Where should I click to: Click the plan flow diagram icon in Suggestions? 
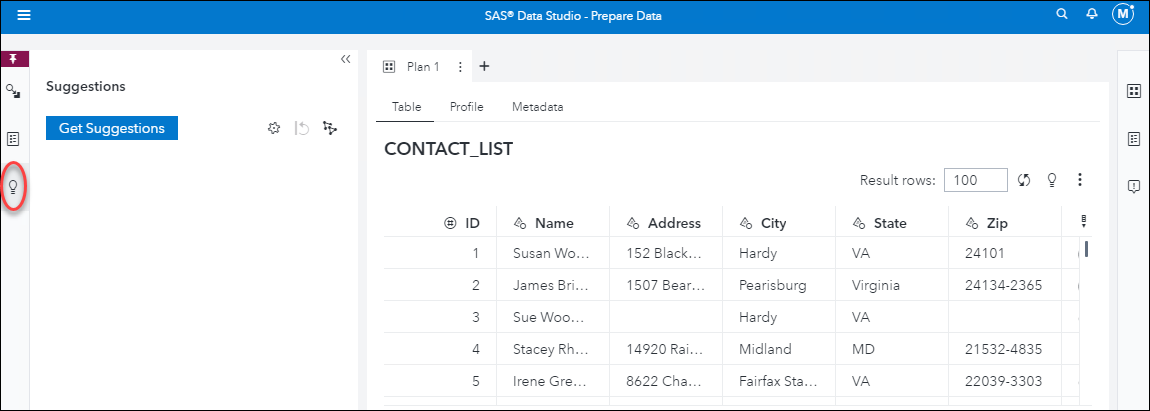click(x=330, y=129)
